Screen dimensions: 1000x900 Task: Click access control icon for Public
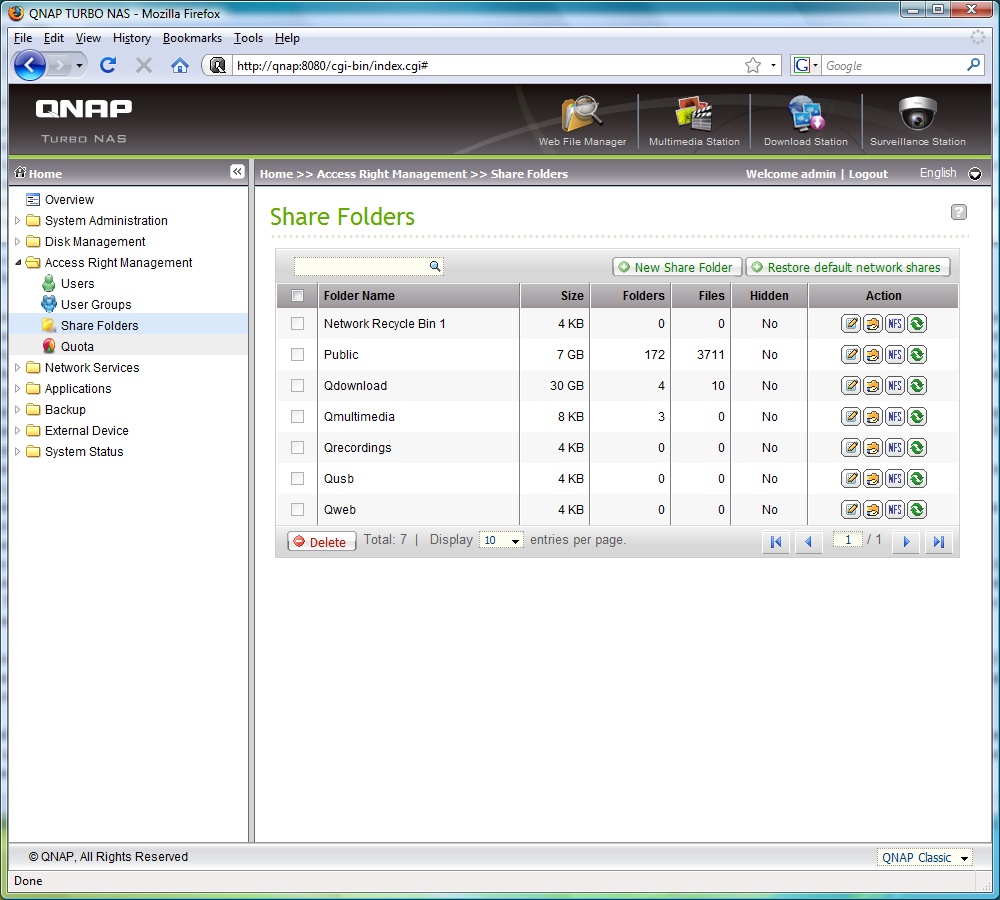click(872, 355)
